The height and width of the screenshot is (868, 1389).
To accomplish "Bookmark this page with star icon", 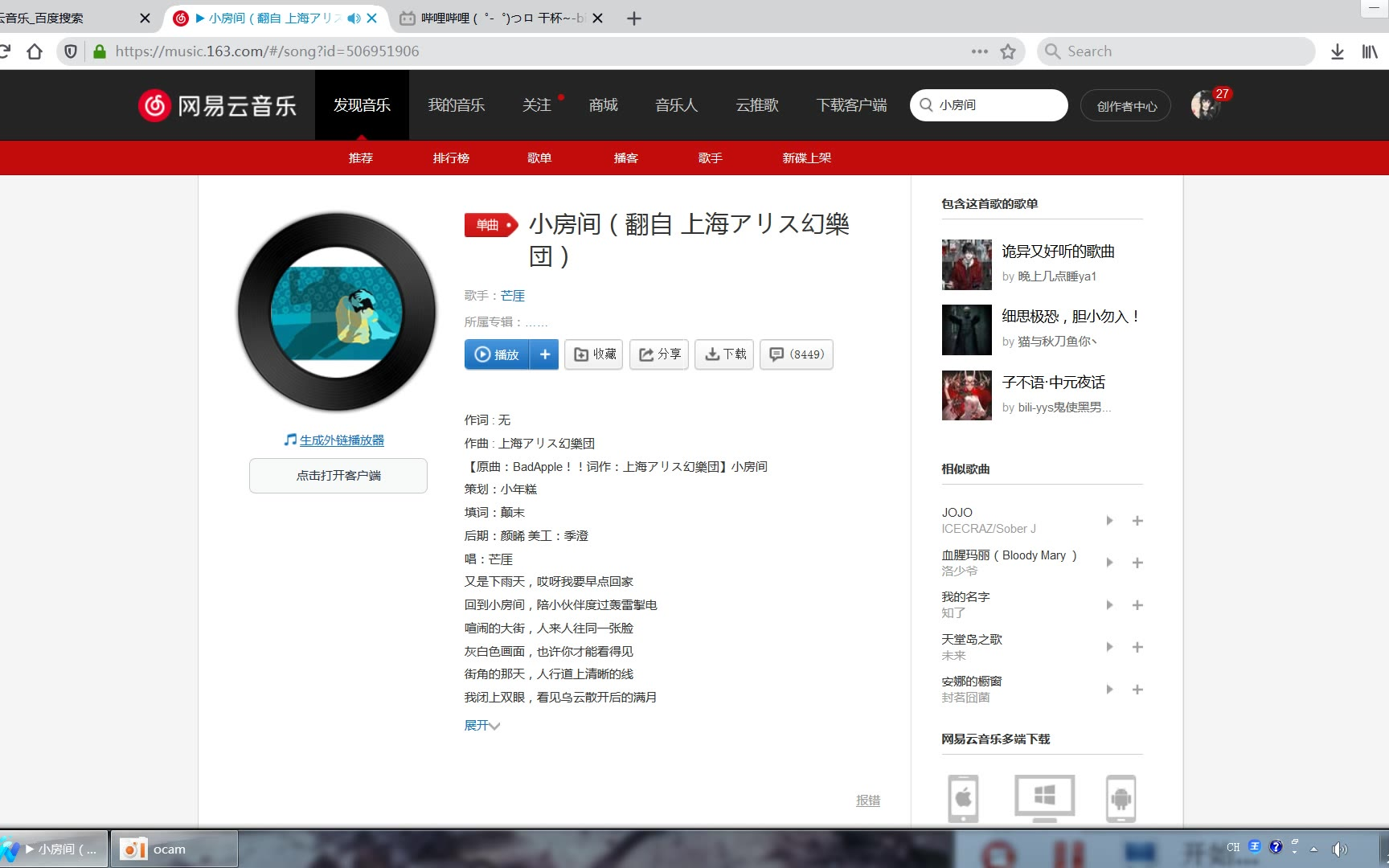I will (x=1008, y=51).
